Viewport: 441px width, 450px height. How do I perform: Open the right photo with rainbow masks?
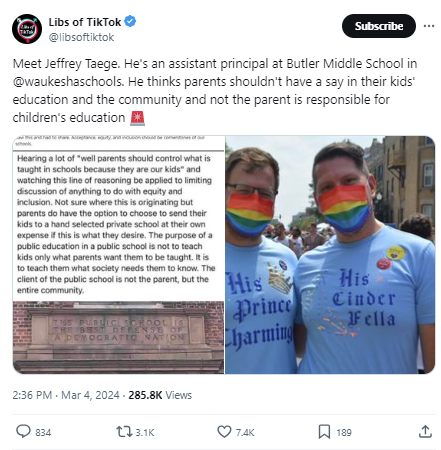click(330, 255)
